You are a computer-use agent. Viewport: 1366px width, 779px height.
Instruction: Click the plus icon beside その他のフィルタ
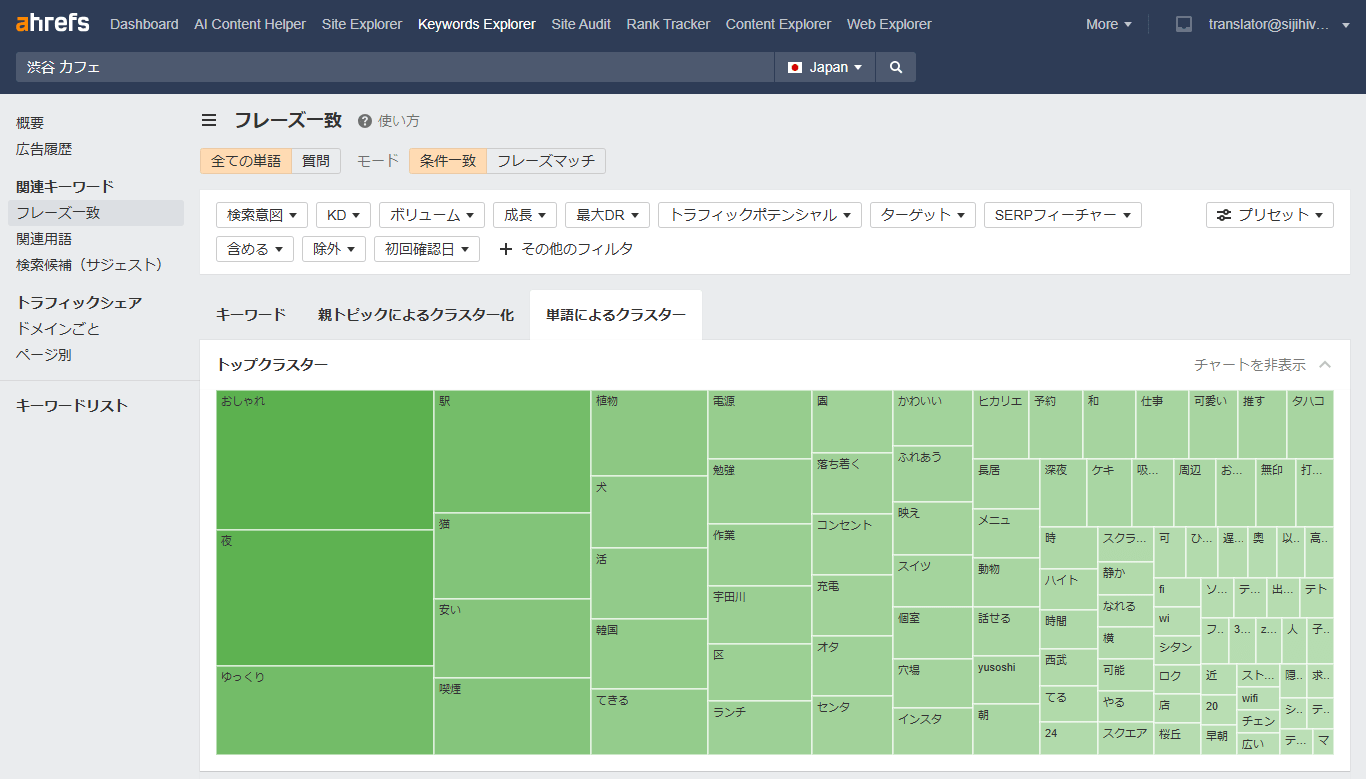pyautogui.click(x=506, y=248)
